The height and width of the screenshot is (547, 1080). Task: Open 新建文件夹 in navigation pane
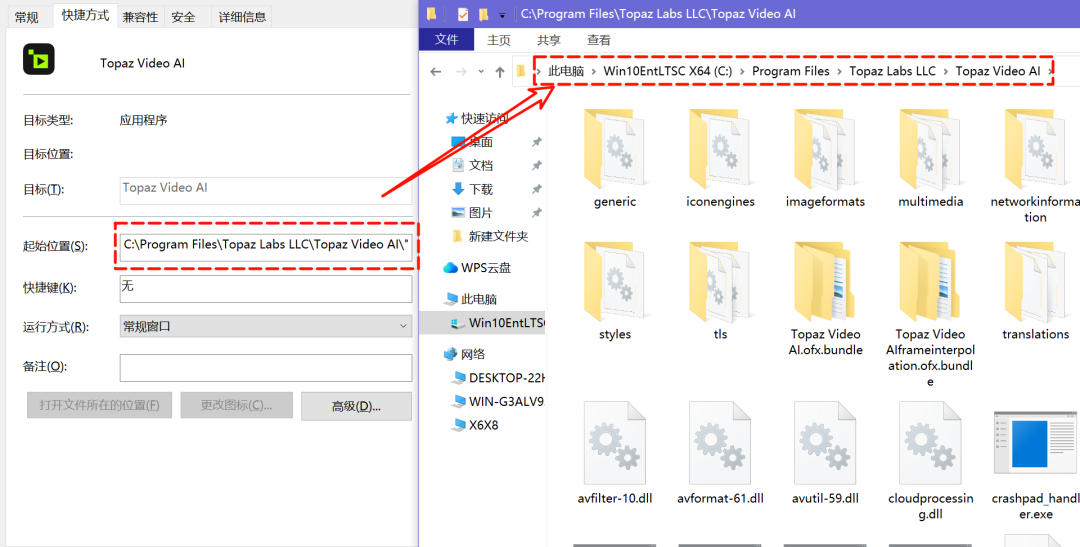[490, 236]
